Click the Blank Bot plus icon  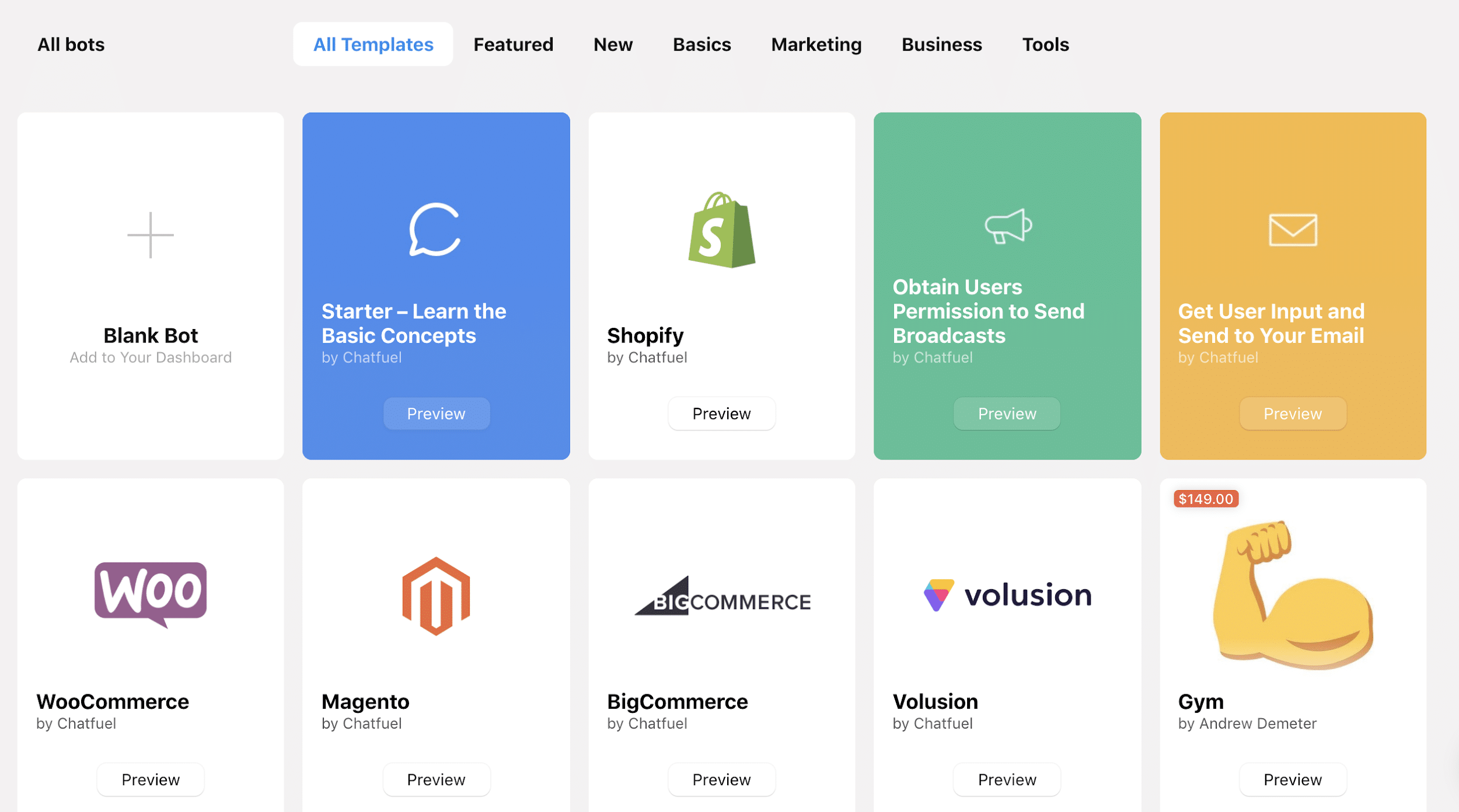pyautogui.click(x=151, y=235)
